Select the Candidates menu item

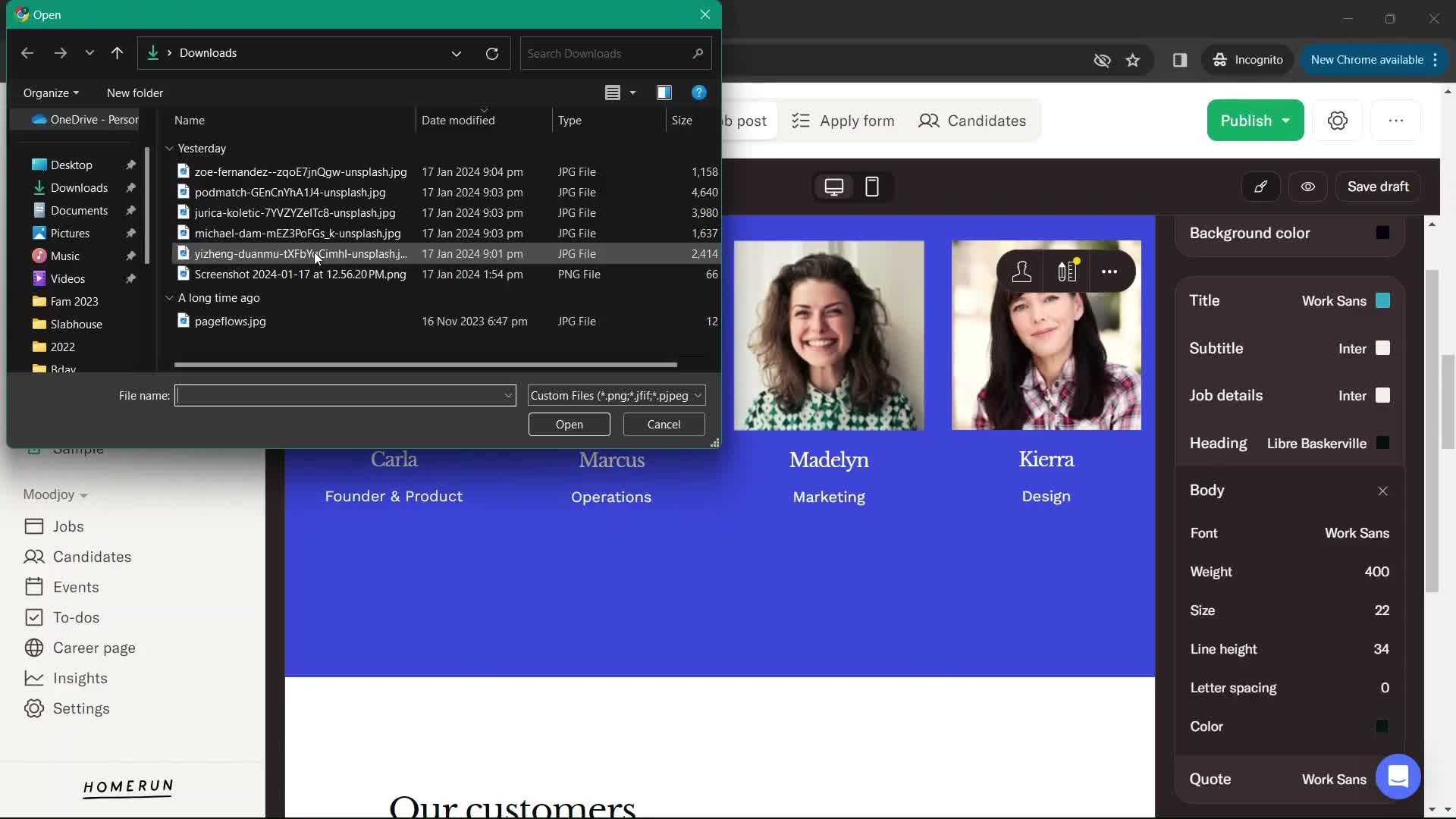pyautogui.click(x=91, y=556)
